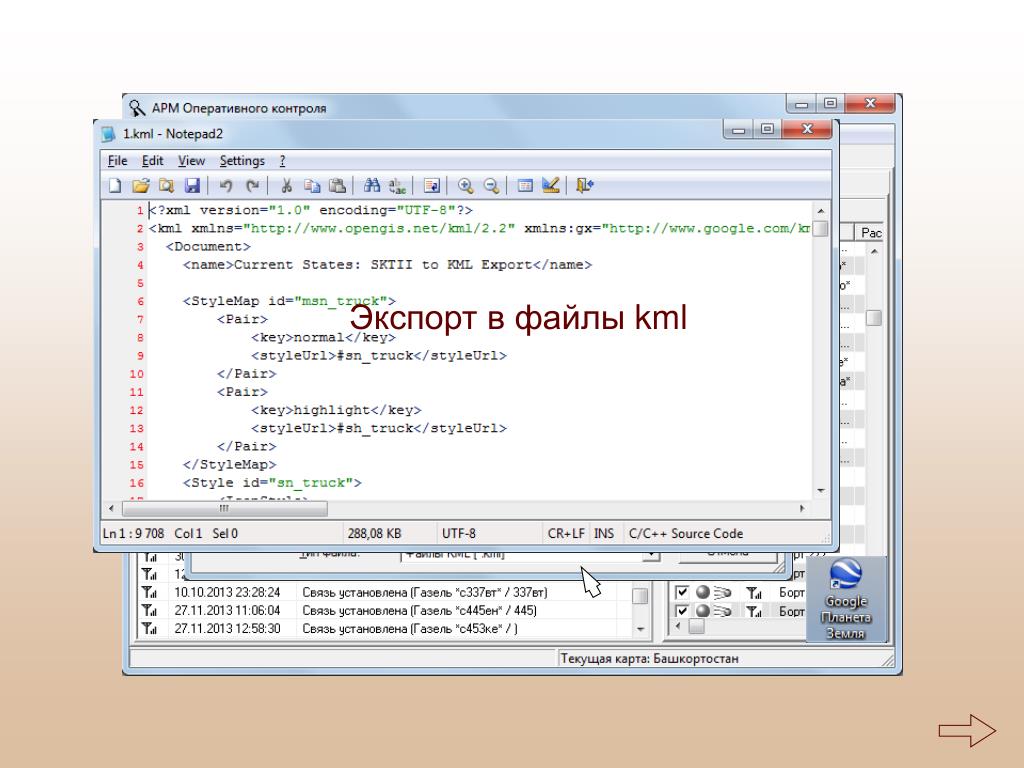This screenshot has height=768, width=1024.
Task: Open the ? help menu
Action: pos(283,161)
